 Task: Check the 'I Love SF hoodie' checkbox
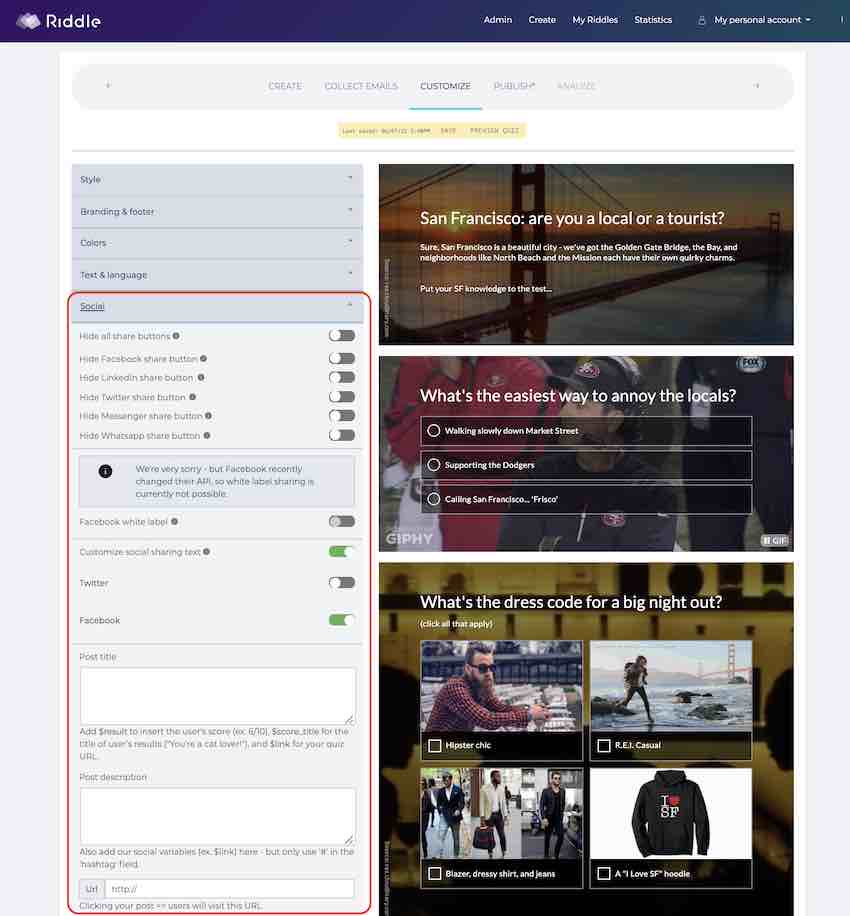(x=604, y=873)
